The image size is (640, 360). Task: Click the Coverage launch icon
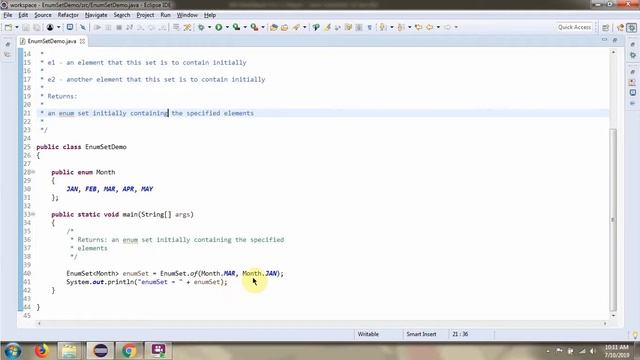pos(236,27)
